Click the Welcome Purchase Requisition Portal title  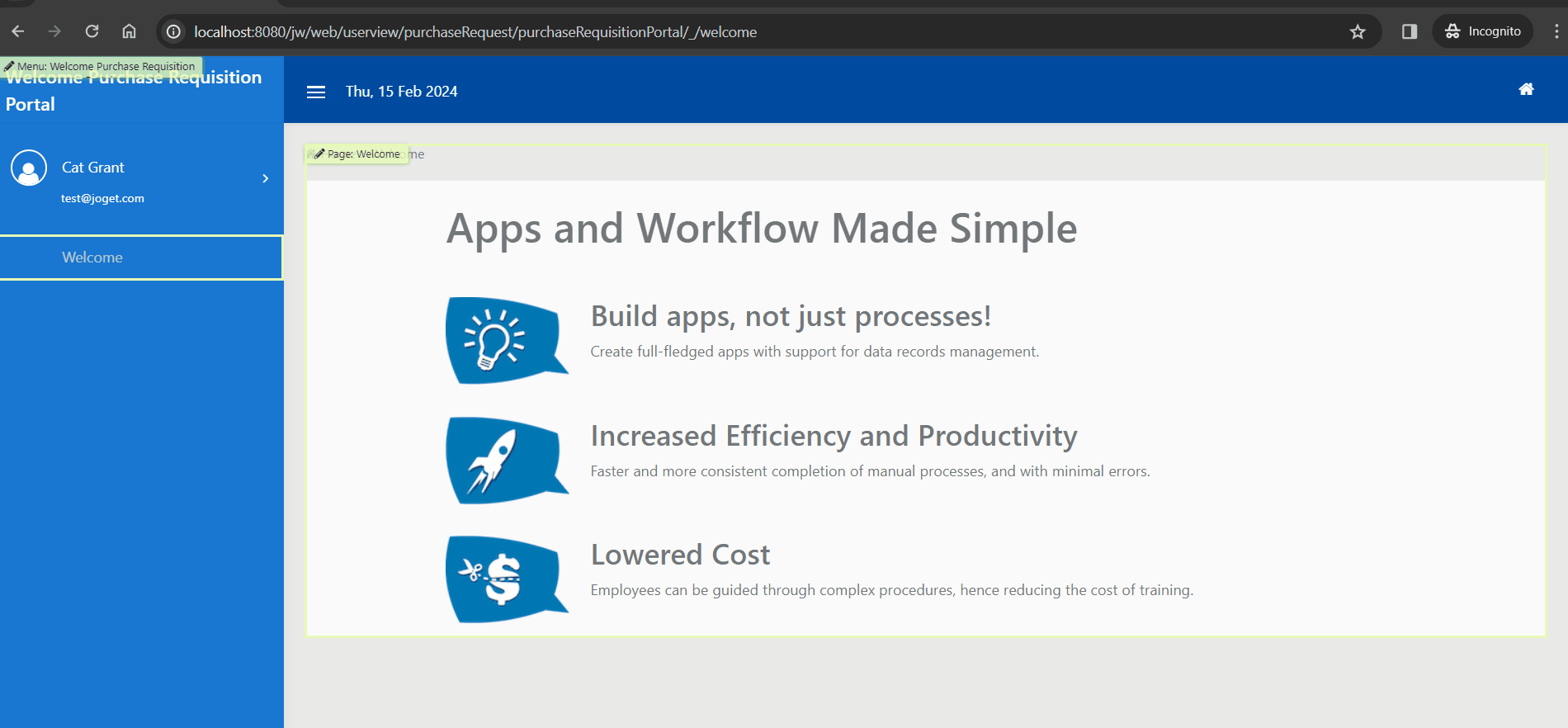click(x=134, y=91)
